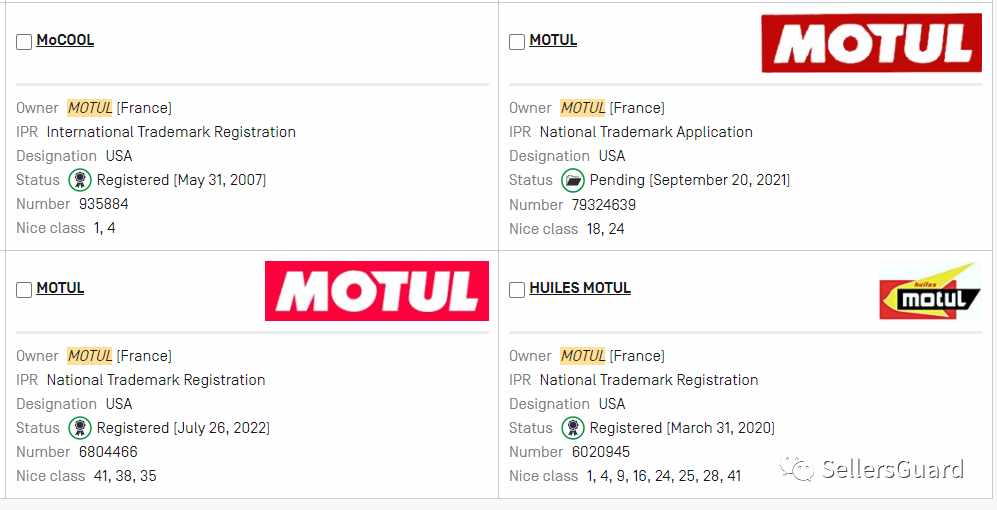Click highlighted MOTUL owner in MoCOOL card

(x=90, y=108)
